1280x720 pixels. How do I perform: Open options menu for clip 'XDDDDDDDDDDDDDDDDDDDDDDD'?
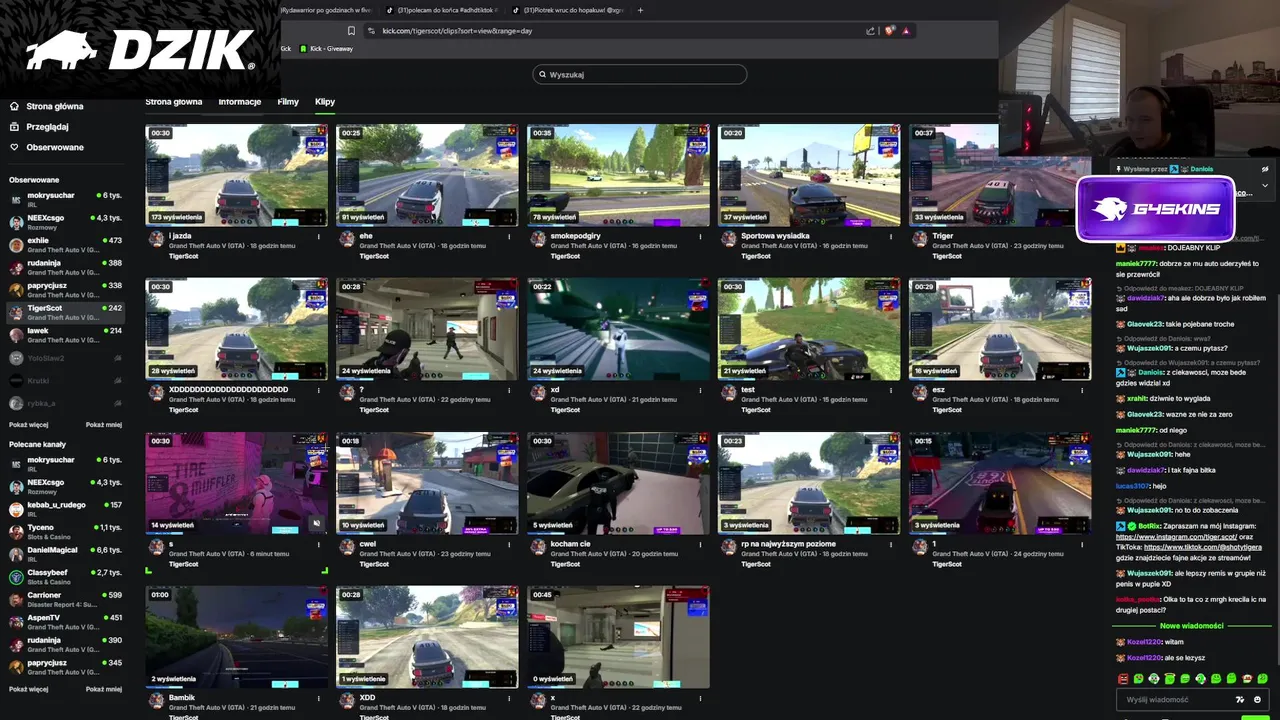319,391
